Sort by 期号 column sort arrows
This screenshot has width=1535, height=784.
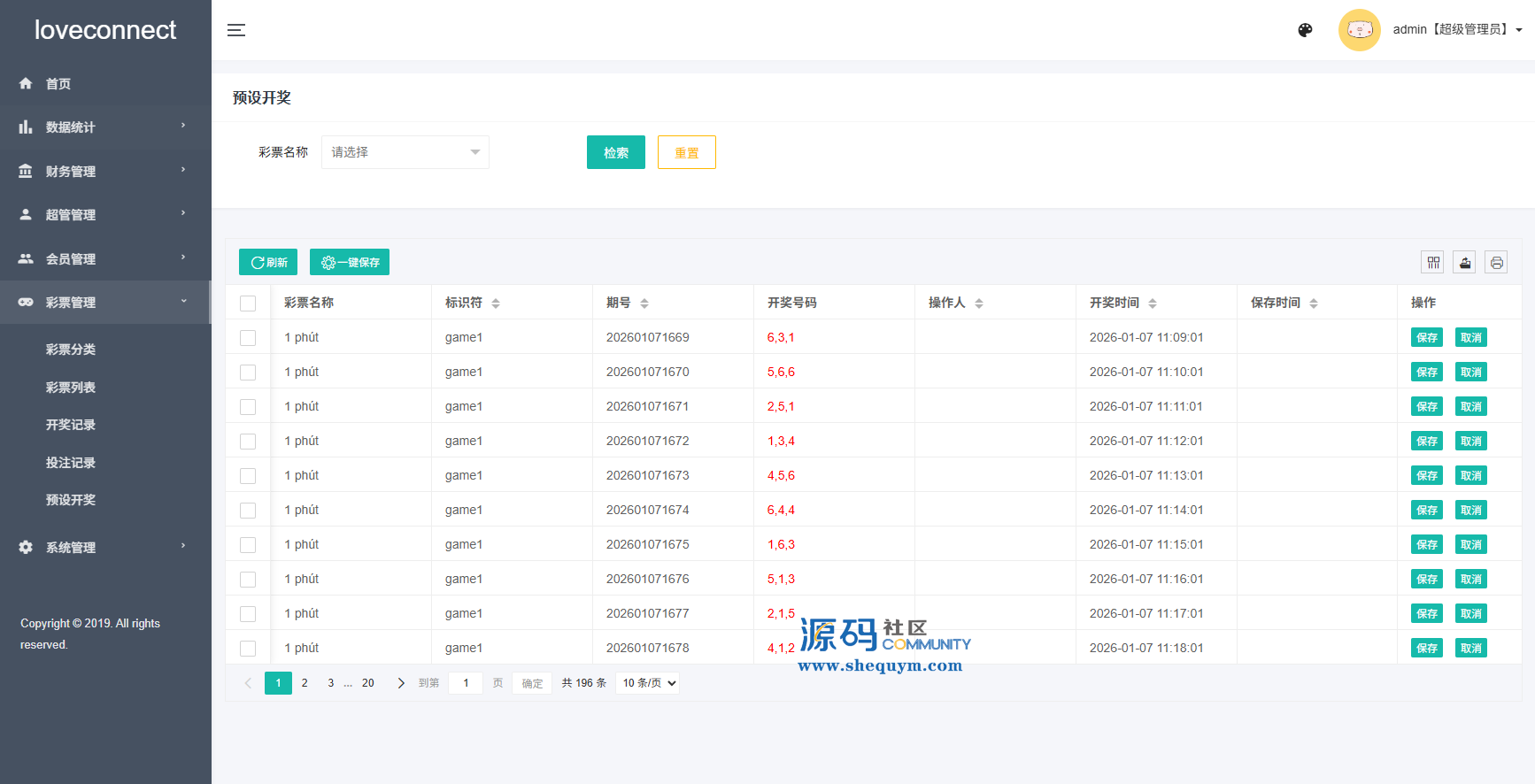(644, 304)
